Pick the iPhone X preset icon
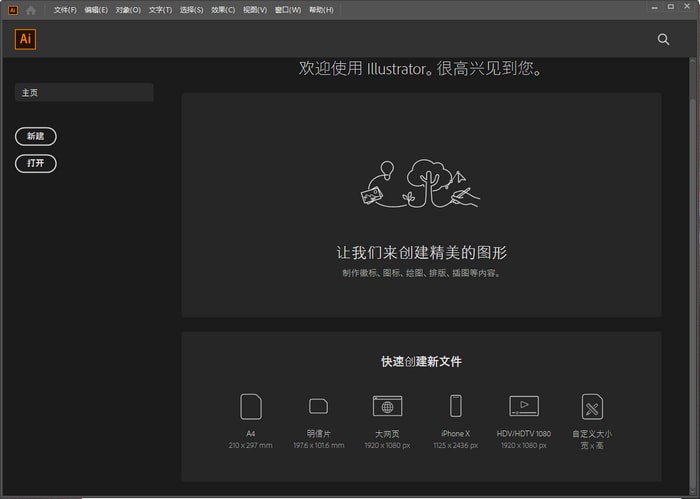 coord(456,406)
